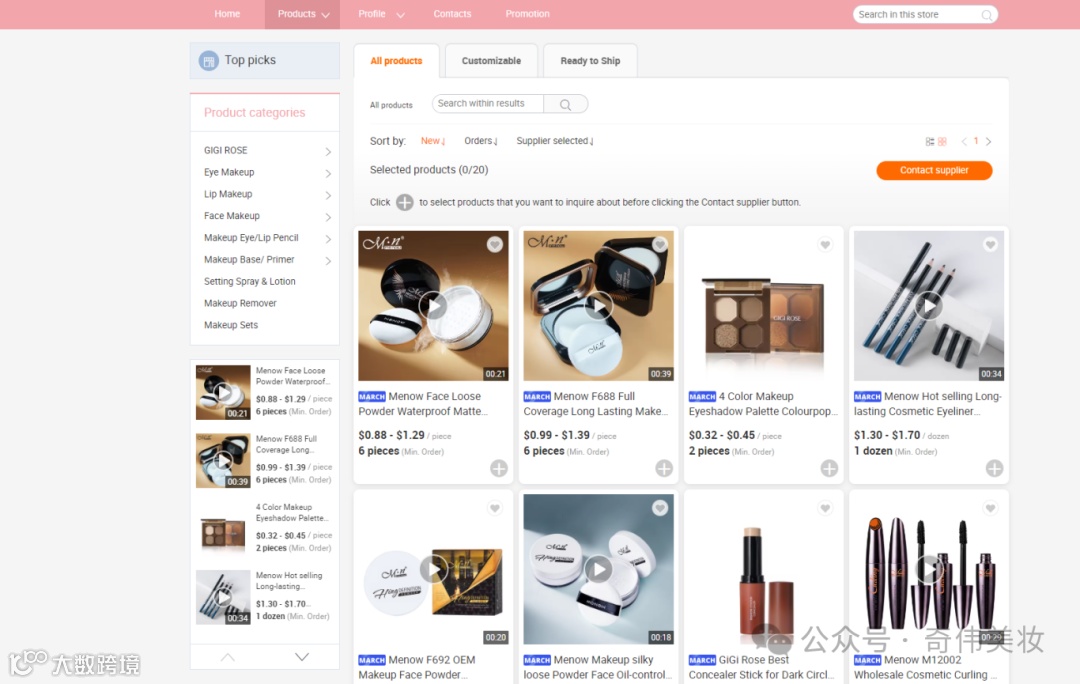Expand GIGI ROSE category
The image size is (1080, 684).
tap(328, 152)
